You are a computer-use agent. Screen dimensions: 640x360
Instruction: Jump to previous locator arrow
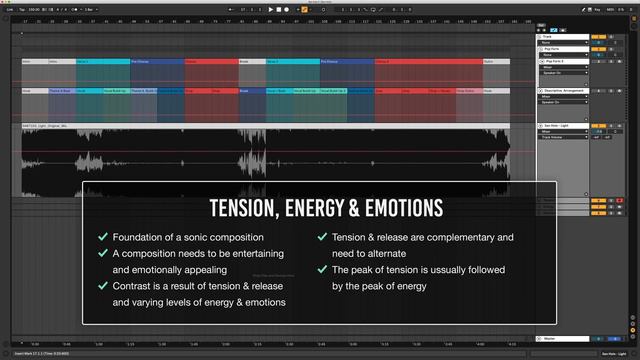[x=539, y=30]
